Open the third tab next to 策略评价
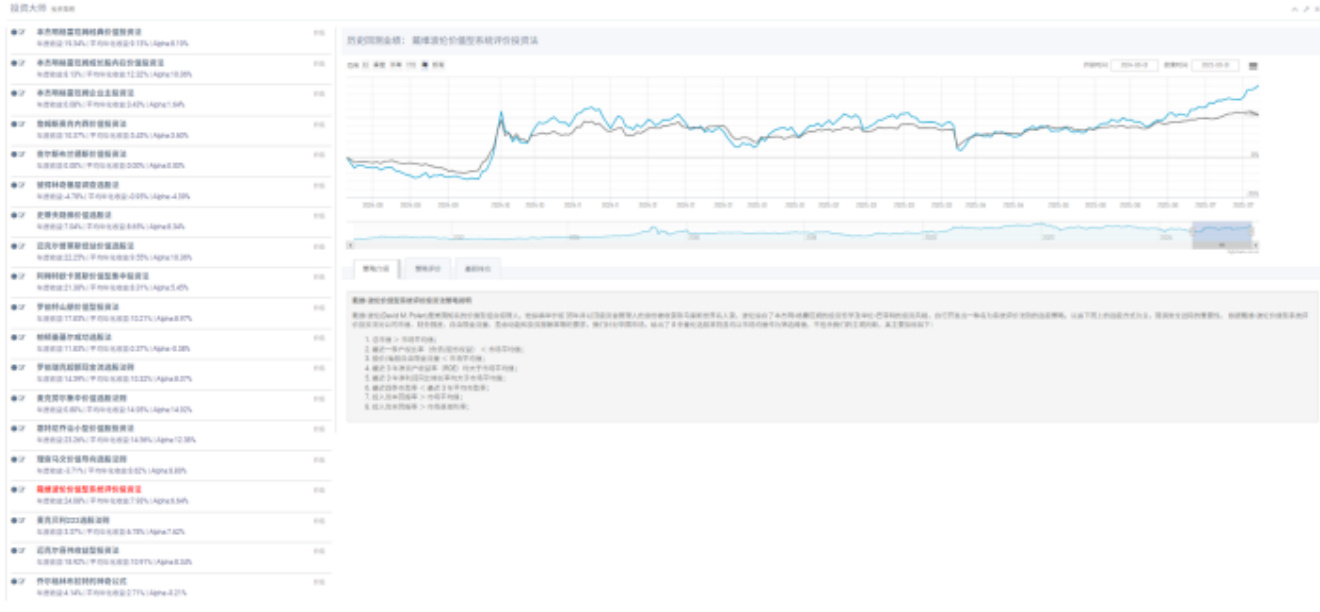 477,269
